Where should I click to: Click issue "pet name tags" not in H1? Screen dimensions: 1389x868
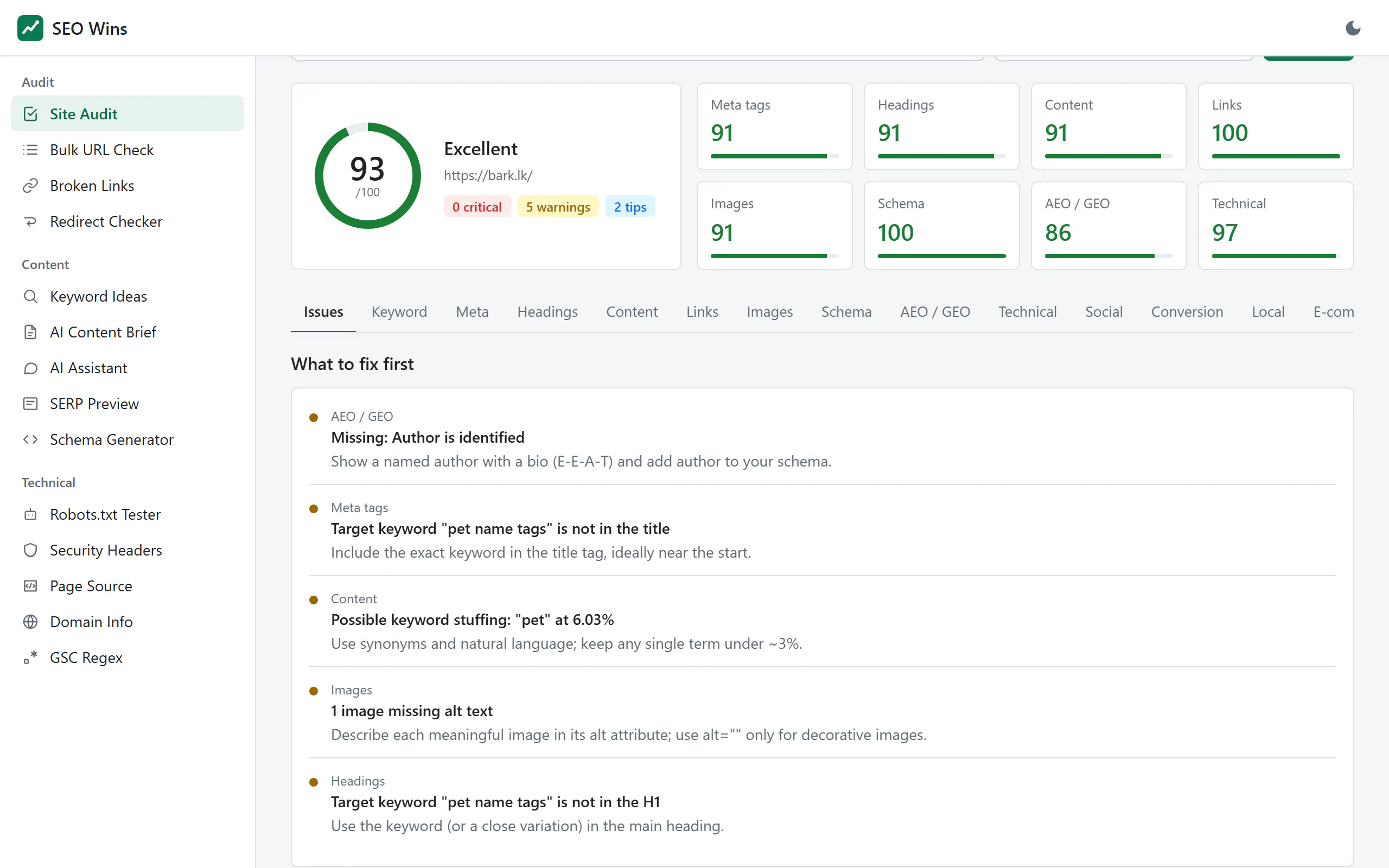click(x=495, y=802)
